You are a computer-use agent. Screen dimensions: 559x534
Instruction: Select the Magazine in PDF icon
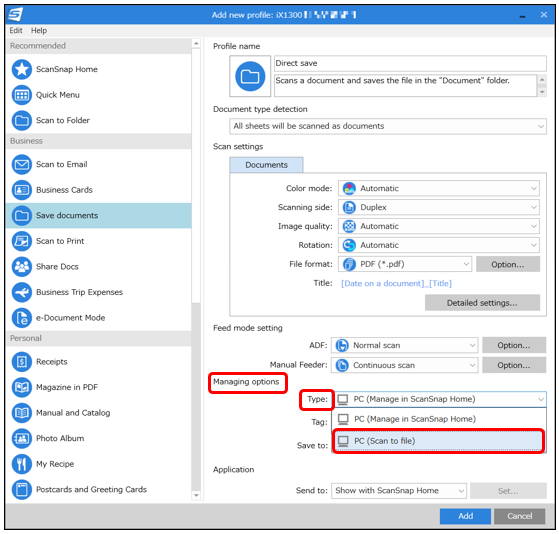(x=22, y=387)
